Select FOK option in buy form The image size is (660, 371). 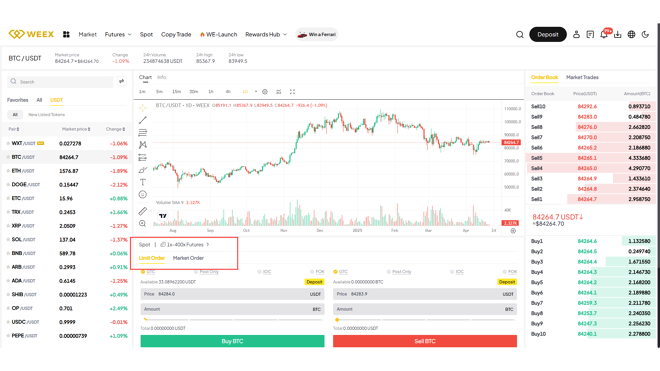[317, 272]
